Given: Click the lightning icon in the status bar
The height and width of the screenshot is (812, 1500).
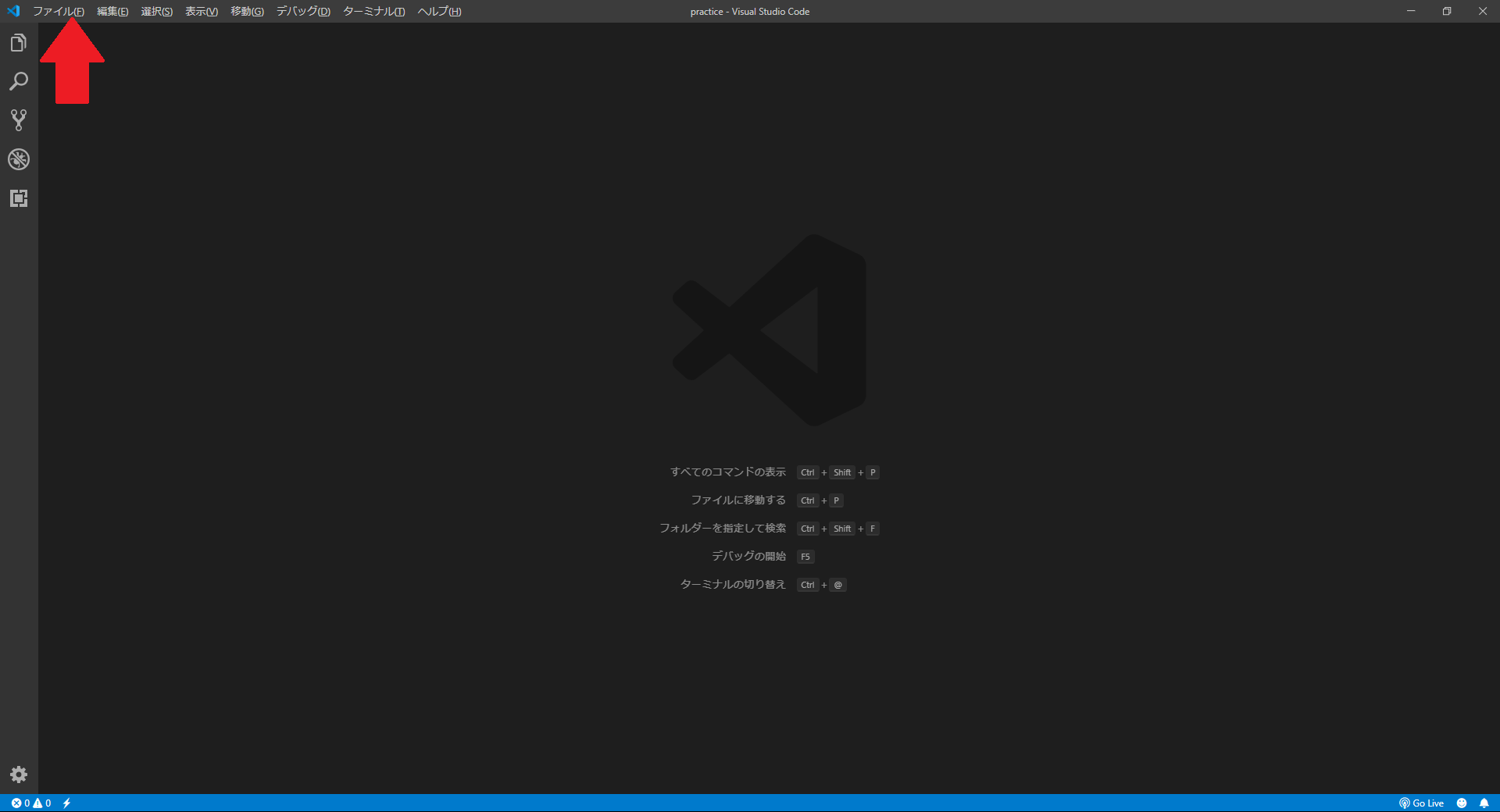Looking at the screenshot, I should pos(67,803).
